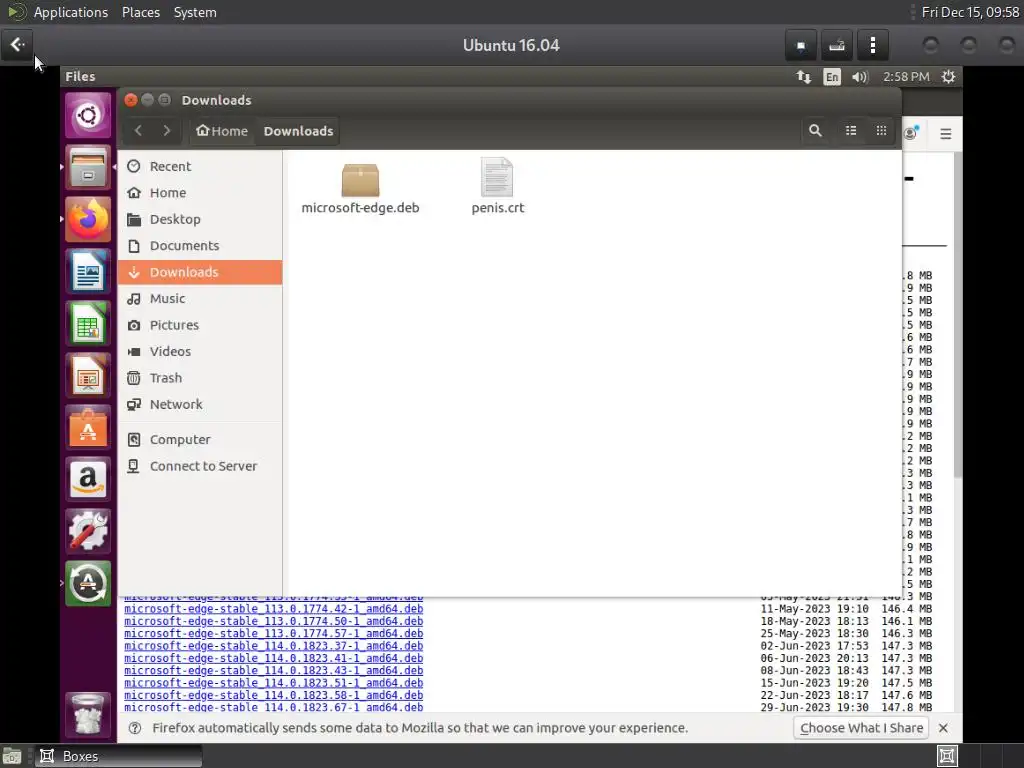Open System Settings wrench-gear icon
The width and height of the screenshot is (1024, 768).
(x=88, y=532)
